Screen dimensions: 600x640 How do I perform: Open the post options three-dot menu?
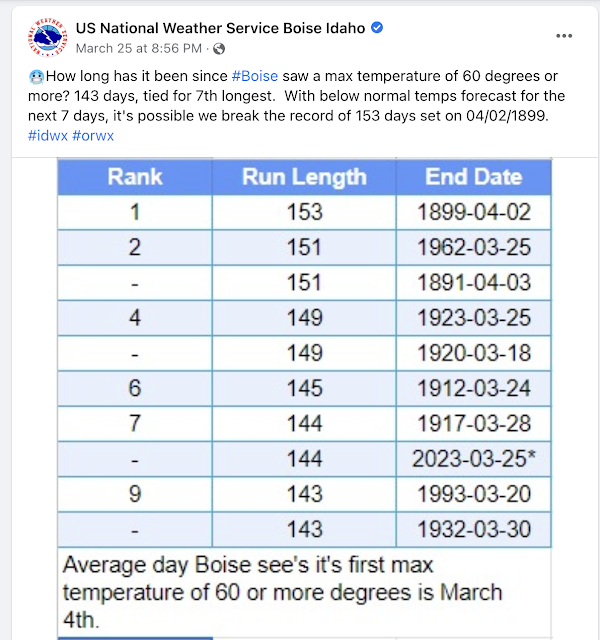click(x=564, y=36)
